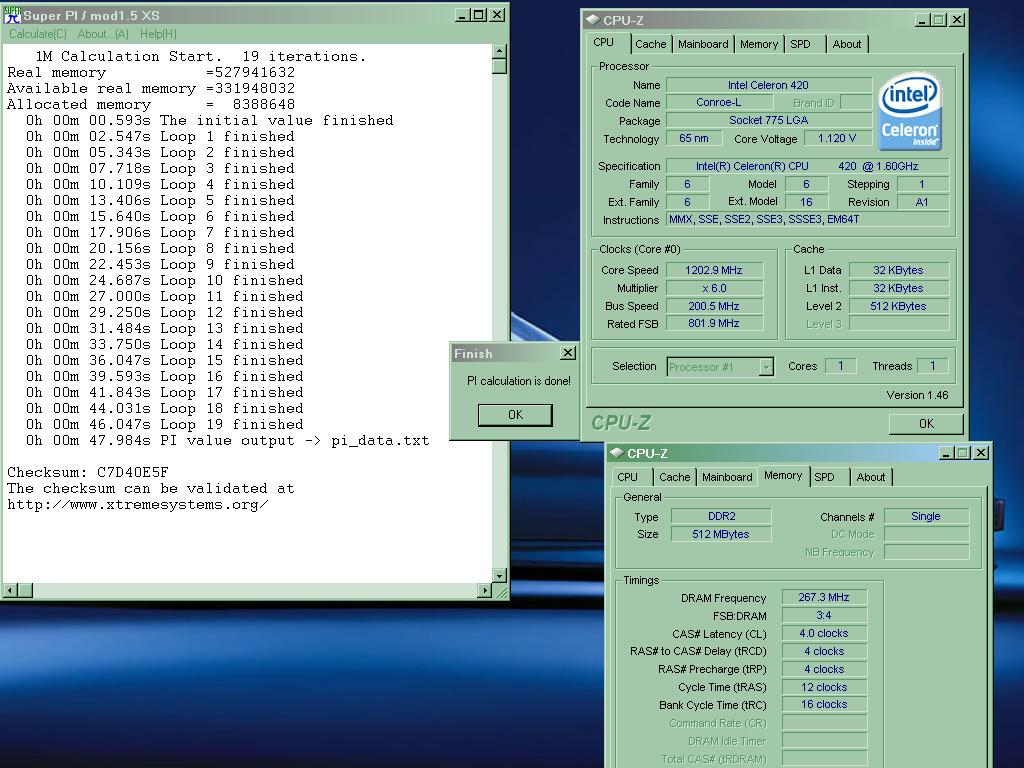
Task: Click the Core Speed value '1202.9 MHz'
Action: coord(714,270)
